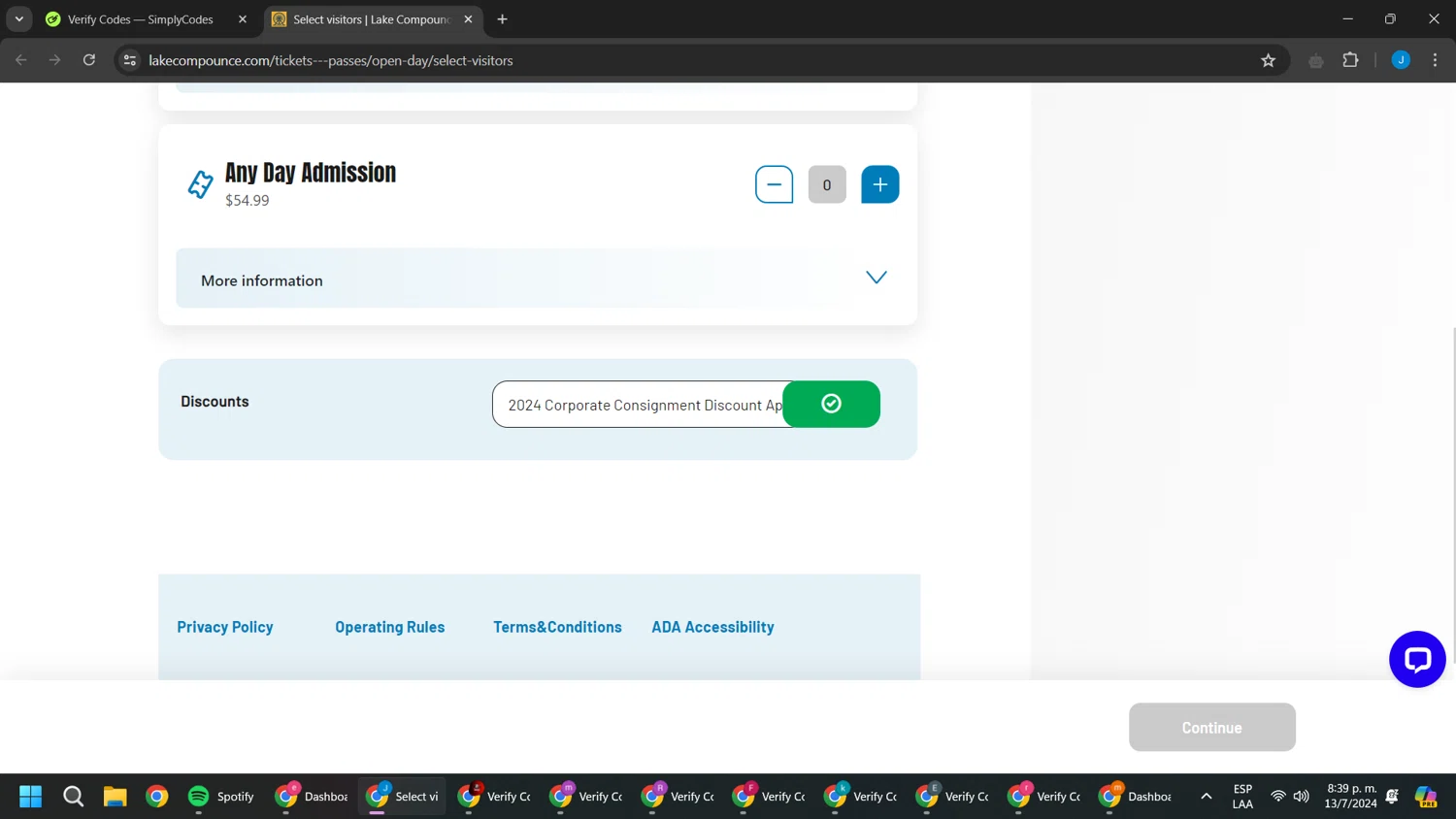This screenshot has height=819, width=1456.
Task: Open a new browser tab
Action: 502,19
